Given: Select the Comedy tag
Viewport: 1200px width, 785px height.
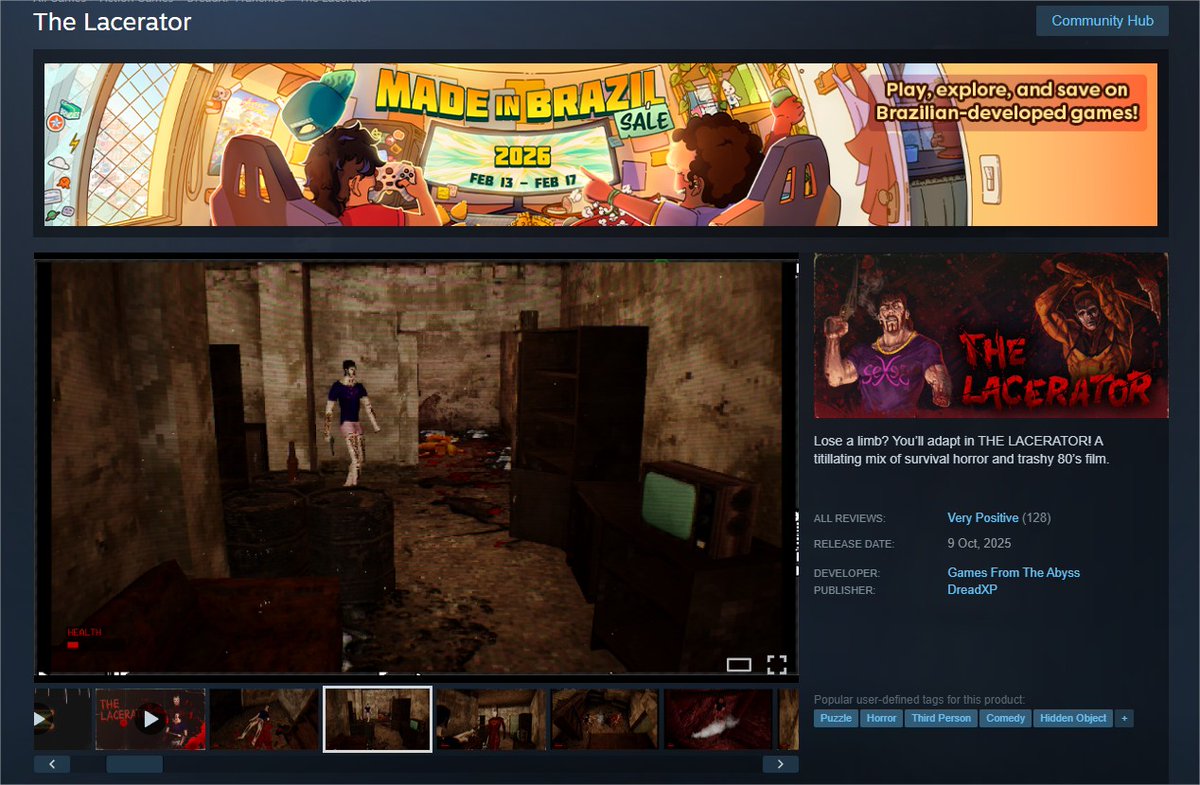Looking at the screenshot, I should click(x=1006, y=718).
